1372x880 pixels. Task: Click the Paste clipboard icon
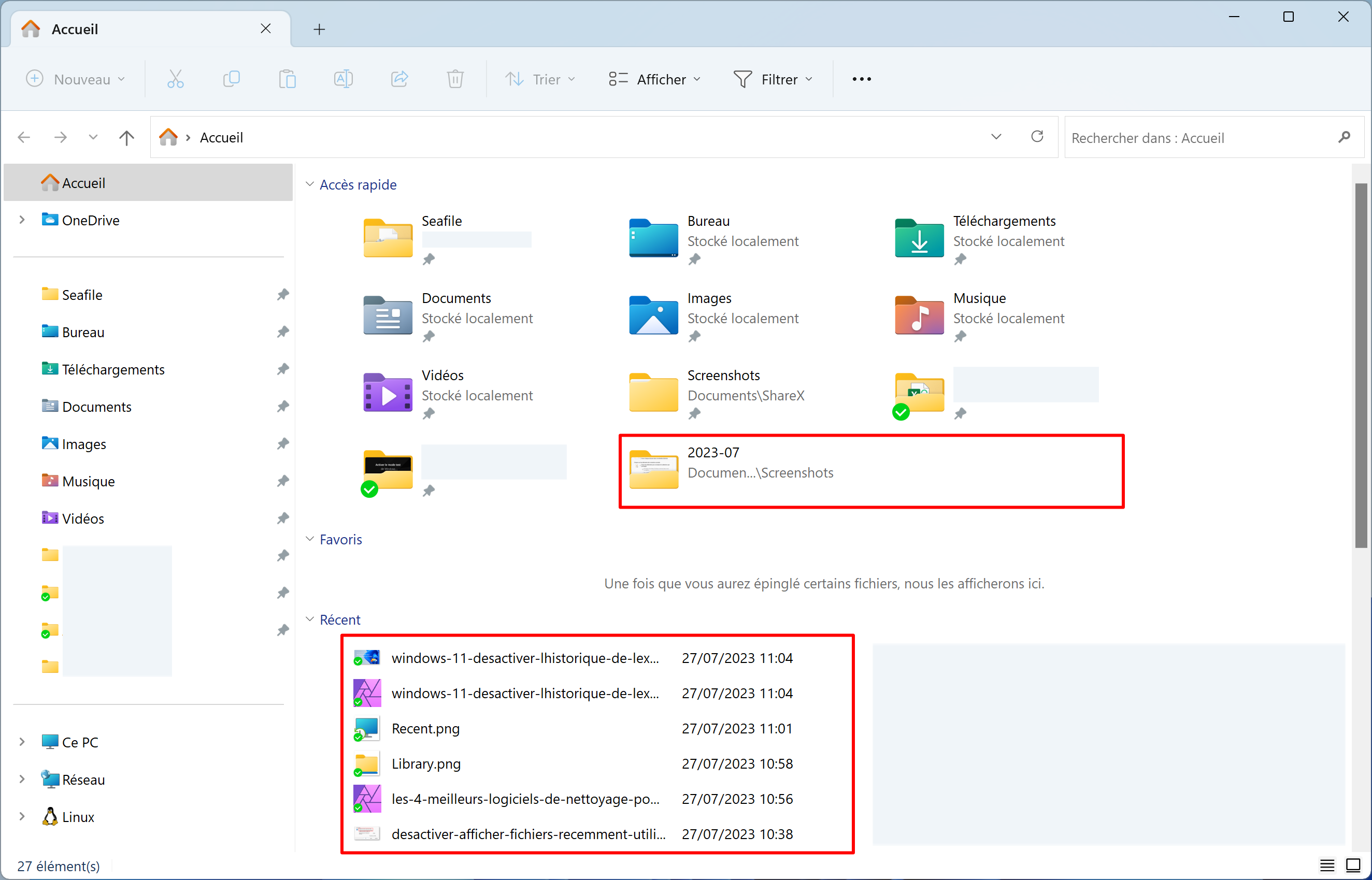tap(287, 79)
